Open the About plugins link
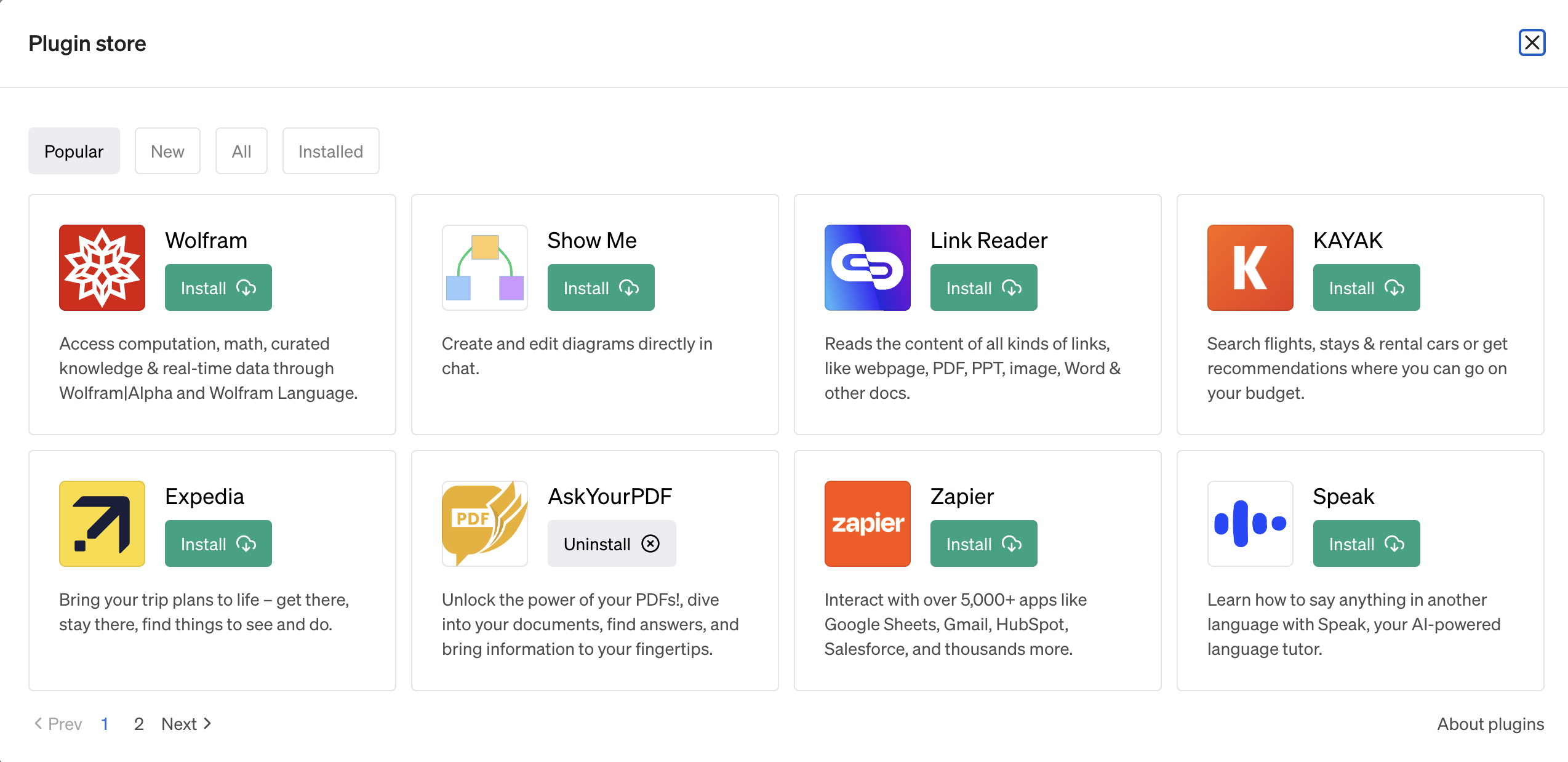Viewport: 1568px width, 762px height. (1490, 724)
